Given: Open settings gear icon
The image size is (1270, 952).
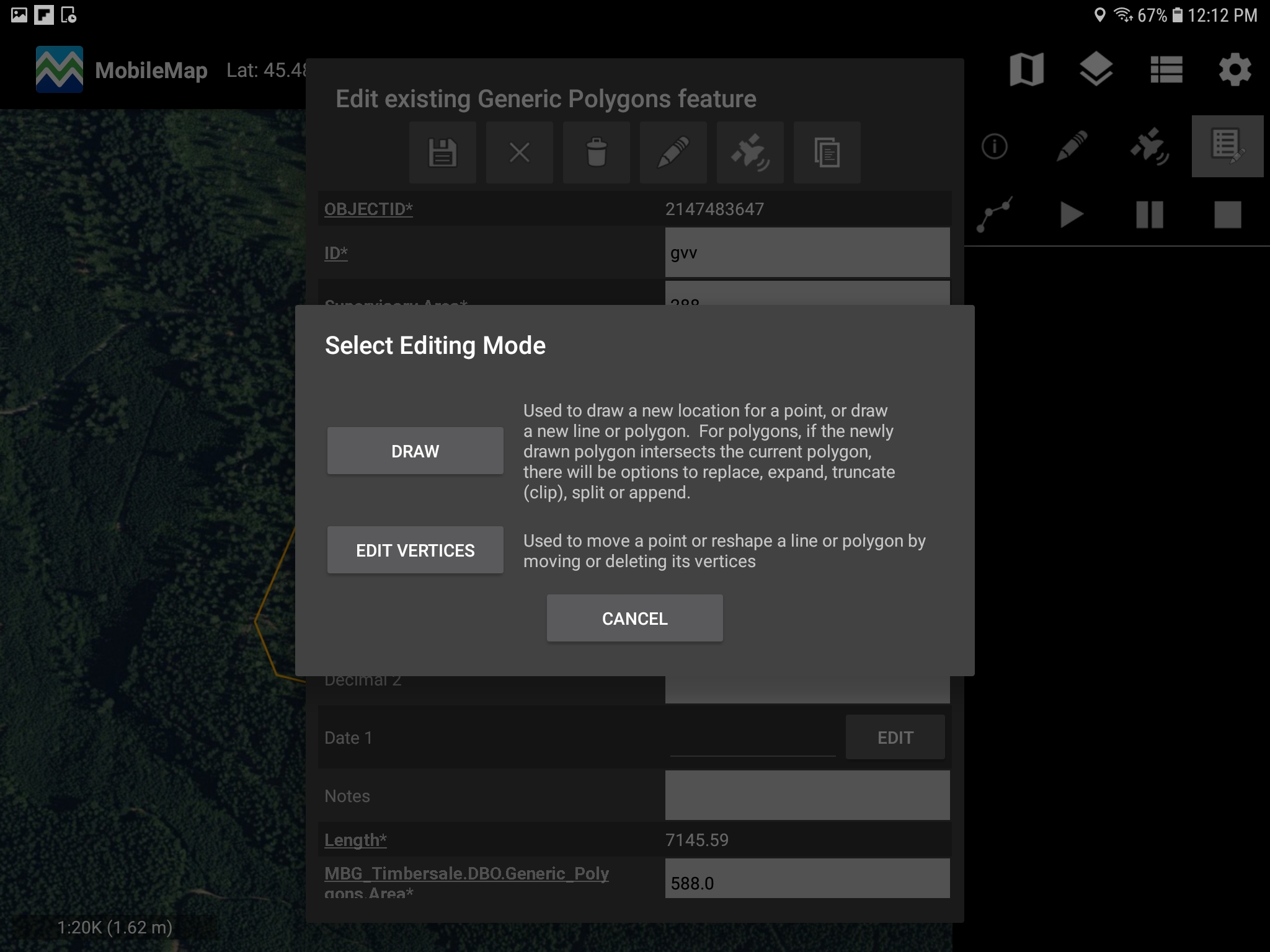Looking at the screenshot, I should tap(1235, 69).
